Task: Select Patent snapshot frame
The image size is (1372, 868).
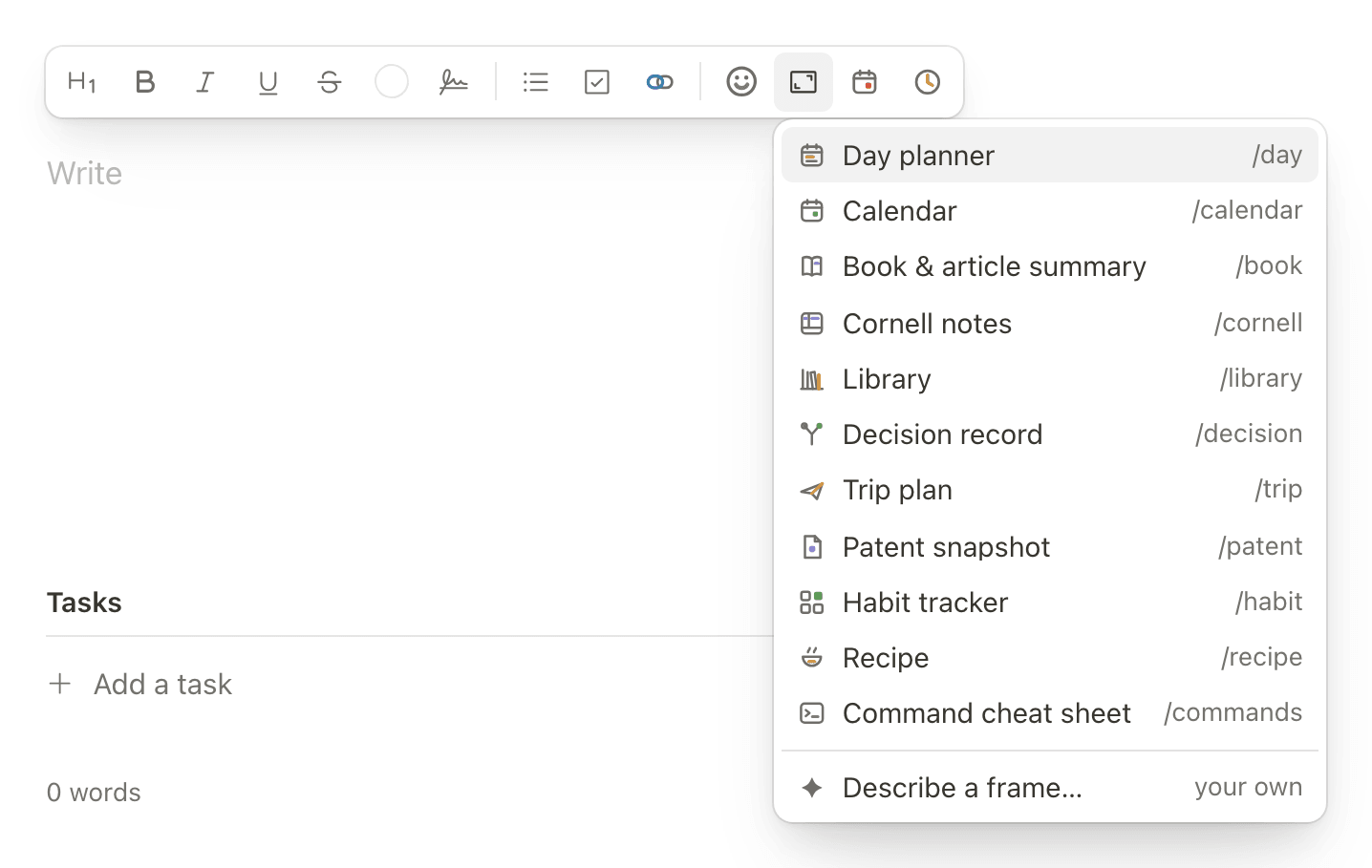Action: tap(1050, 547)
